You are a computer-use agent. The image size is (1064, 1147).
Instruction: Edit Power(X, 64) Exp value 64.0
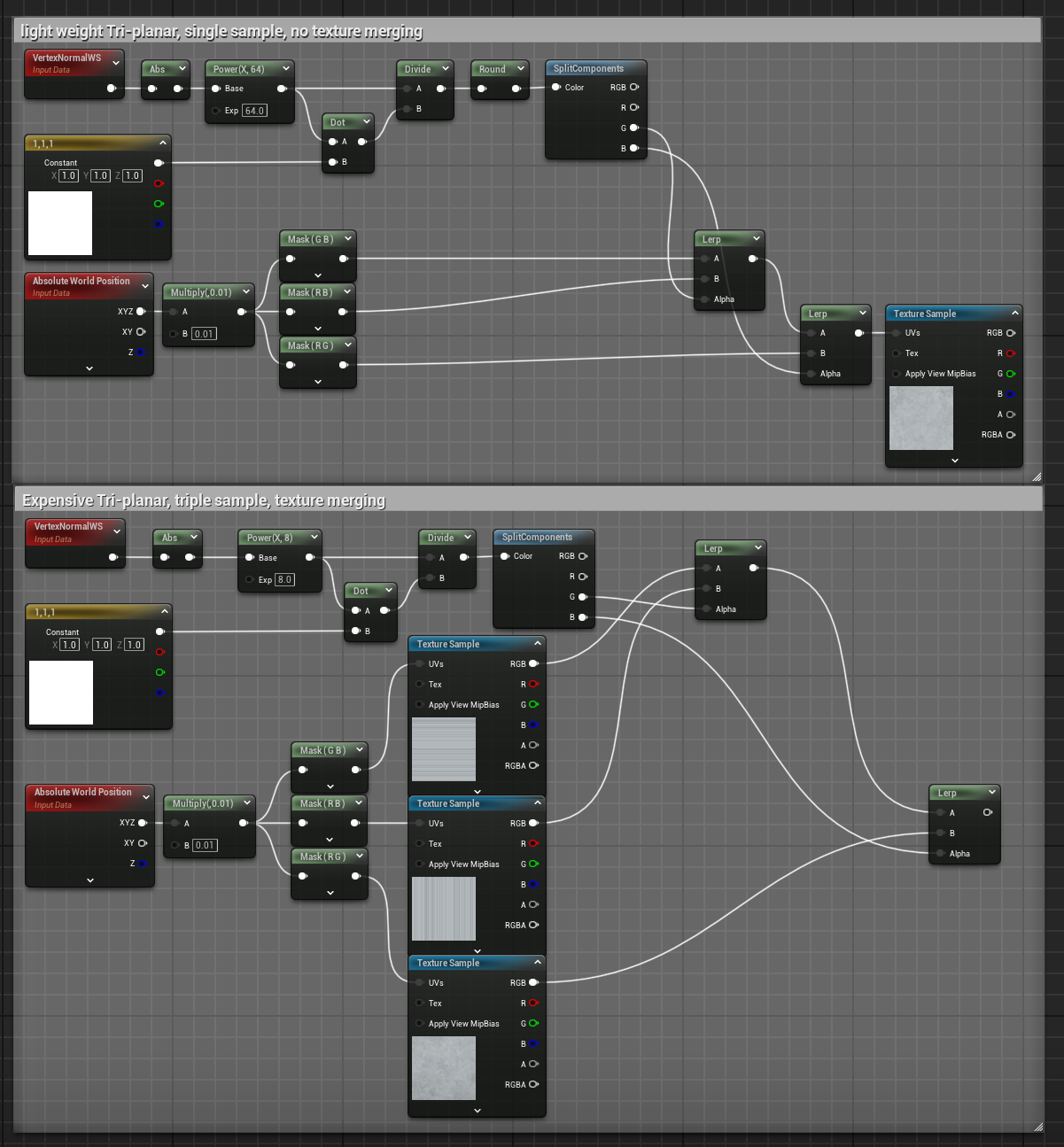(x=254, y=111)
